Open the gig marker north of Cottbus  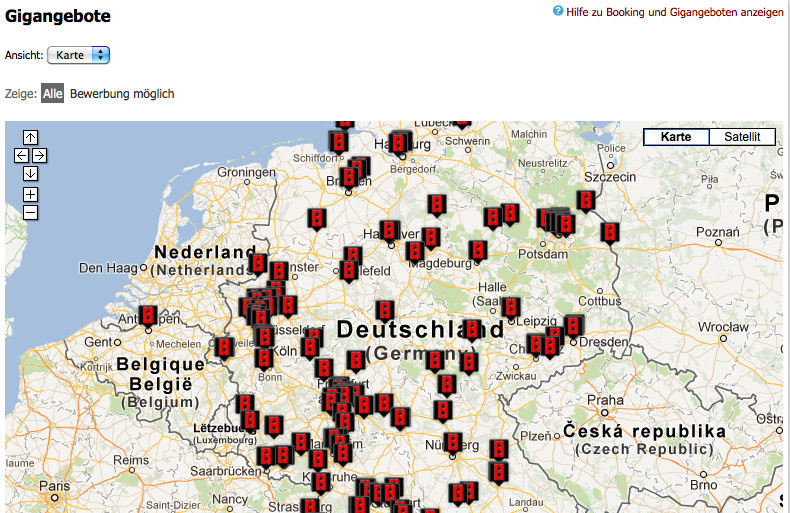pos(610,234)
